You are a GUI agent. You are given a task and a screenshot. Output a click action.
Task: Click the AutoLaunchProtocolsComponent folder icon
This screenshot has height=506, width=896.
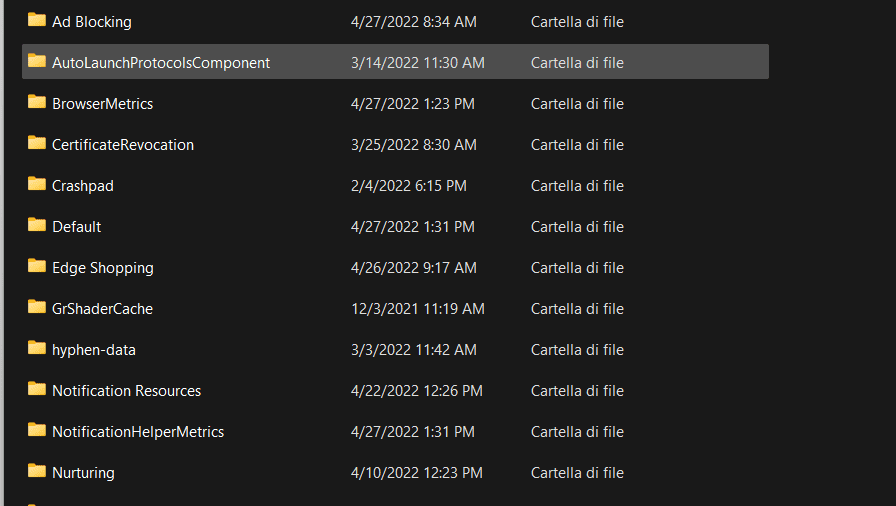tap(37, 61)
